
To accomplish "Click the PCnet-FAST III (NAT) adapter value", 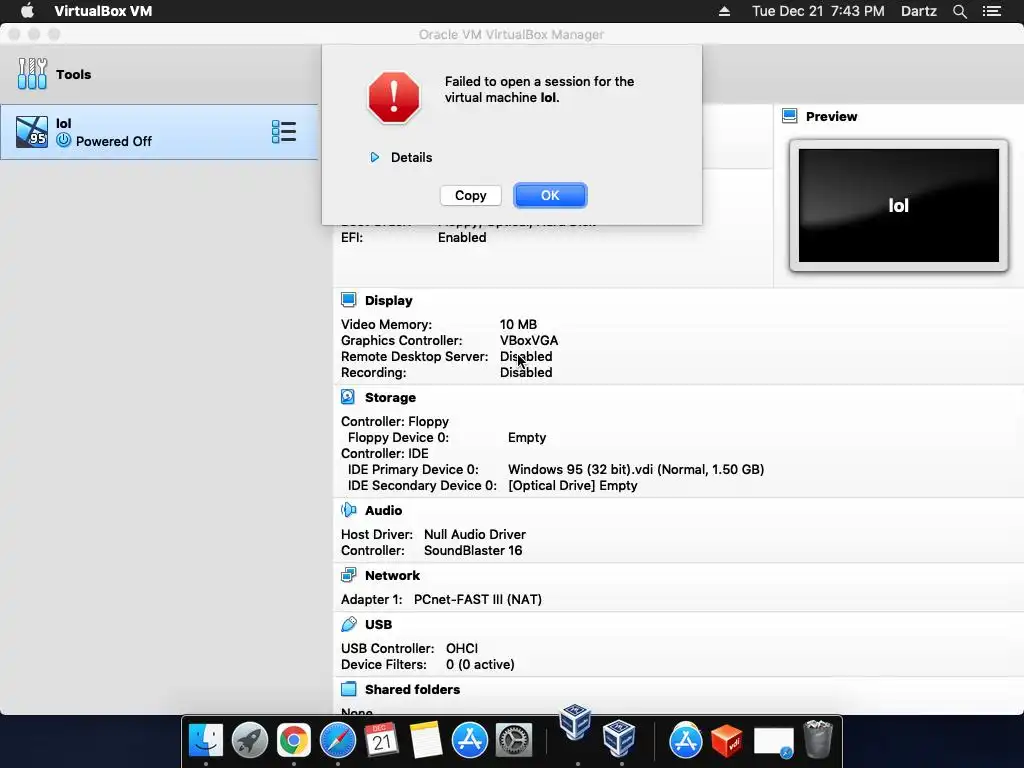I will [x=477, y=600].
